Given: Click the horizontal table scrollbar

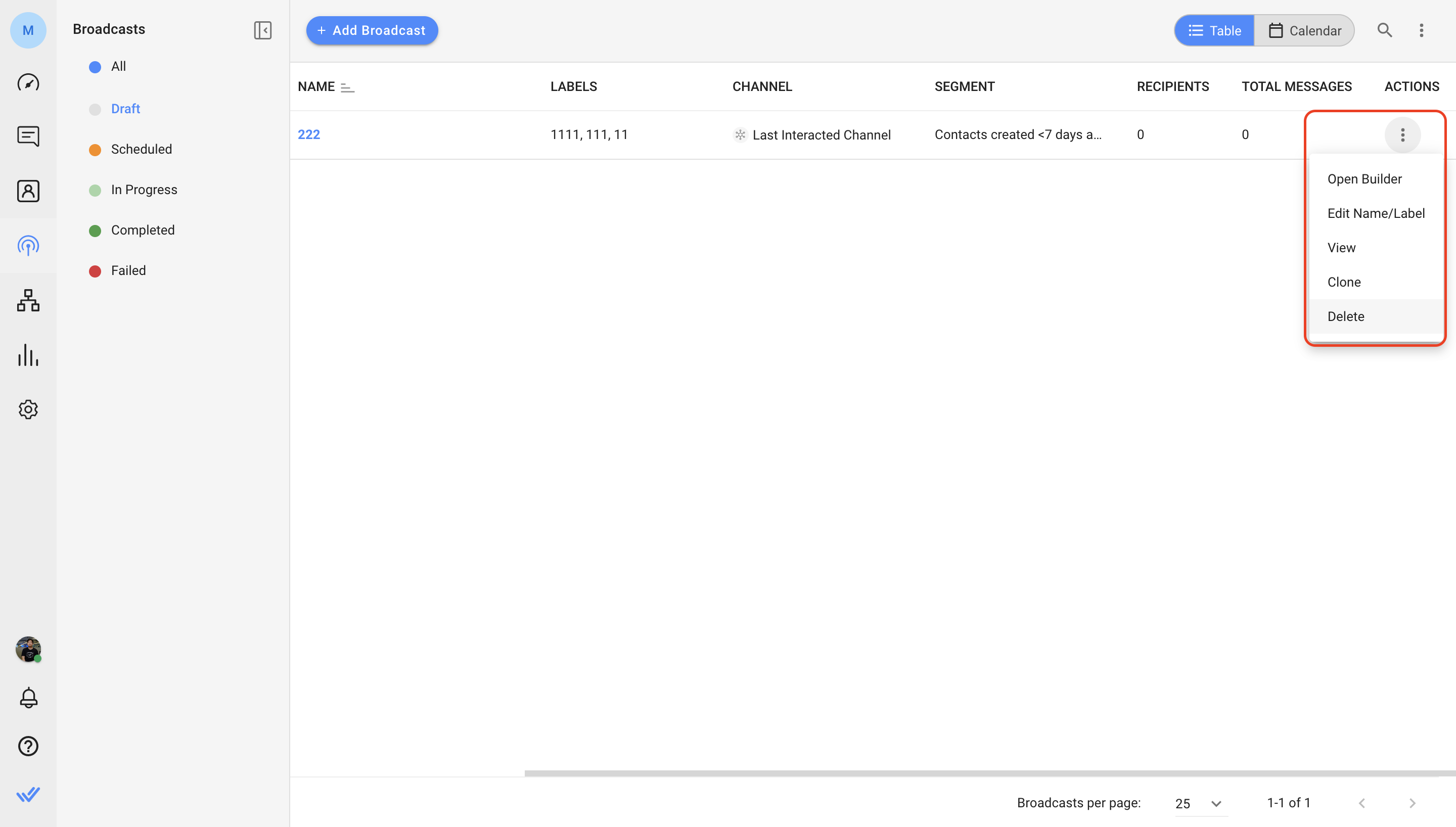Looking at the screenshot, I should [x=988, y=773].
